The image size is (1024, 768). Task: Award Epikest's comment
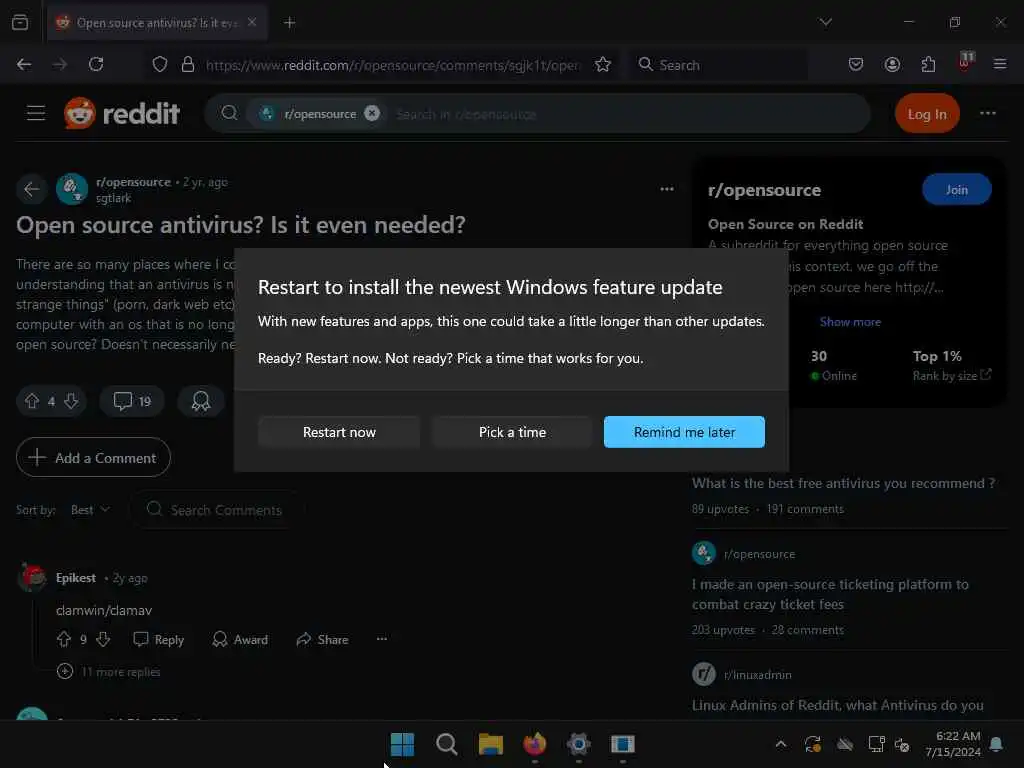click(240, 639)
